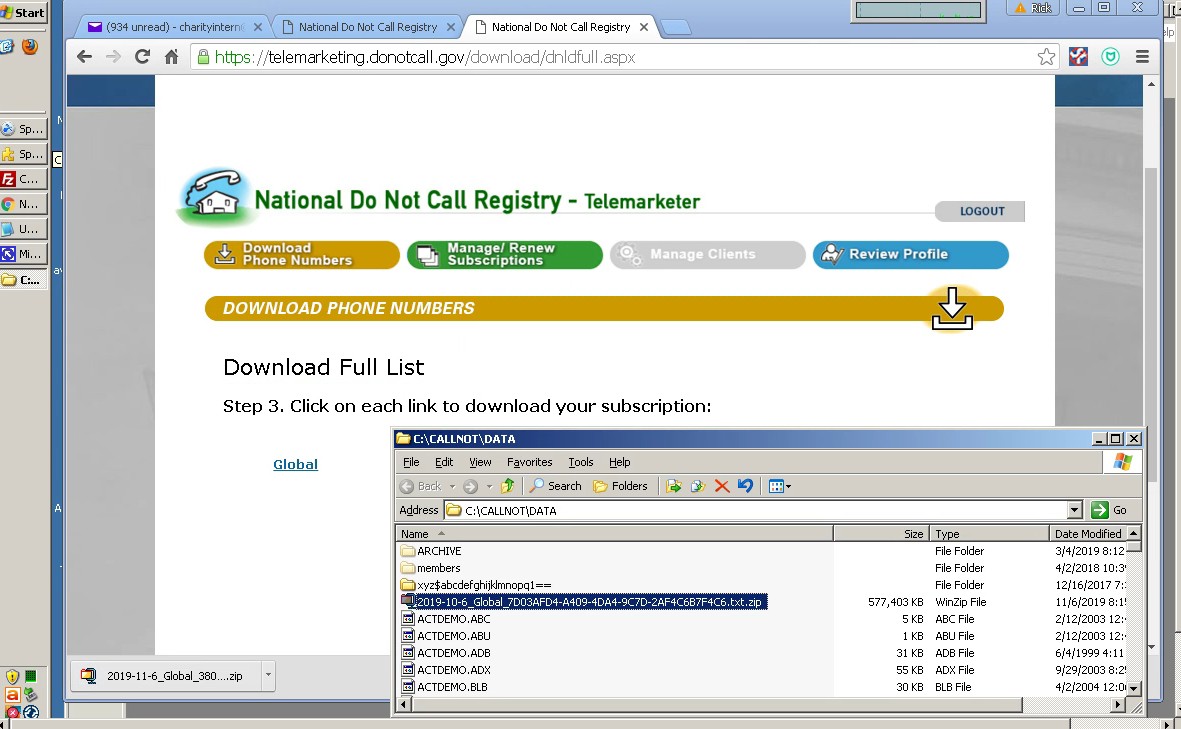Open the File menu in Explorer
Image resolution: width=1181 pixels, height=729 pixels.
click(x=411, y=462)
